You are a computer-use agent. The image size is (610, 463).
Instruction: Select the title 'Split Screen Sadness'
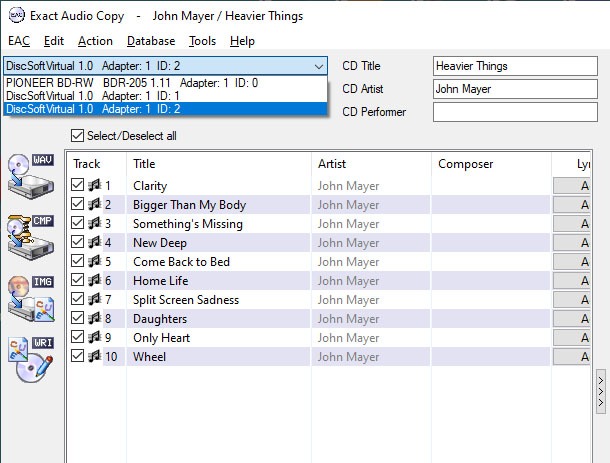(186, 300)
